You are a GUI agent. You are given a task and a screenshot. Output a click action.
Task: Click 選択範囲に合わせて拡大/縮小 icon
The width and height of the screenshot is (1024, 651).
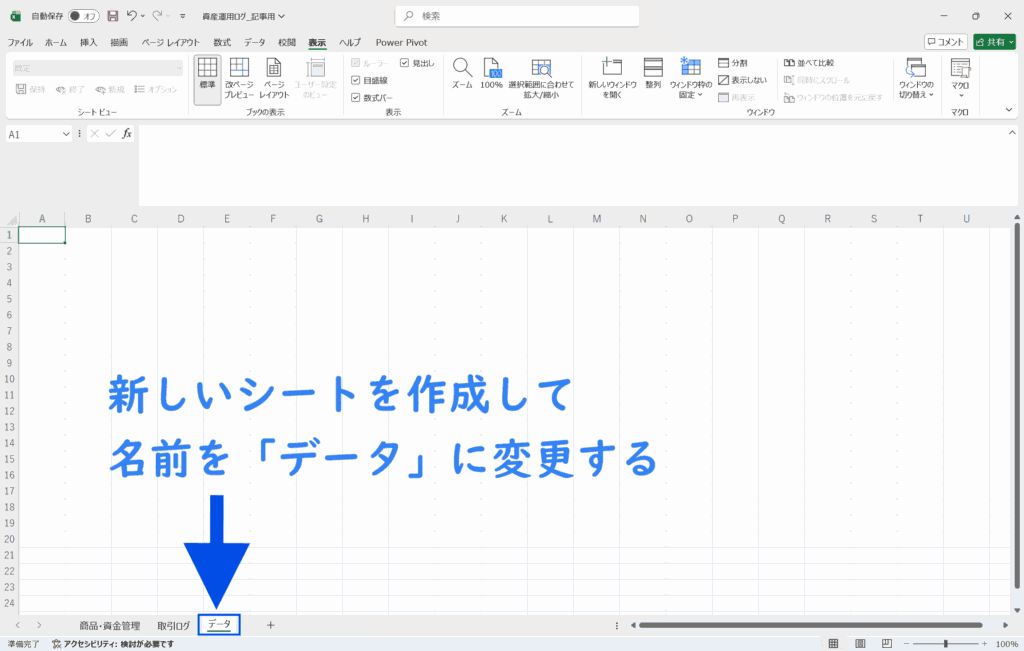[541, 70]
